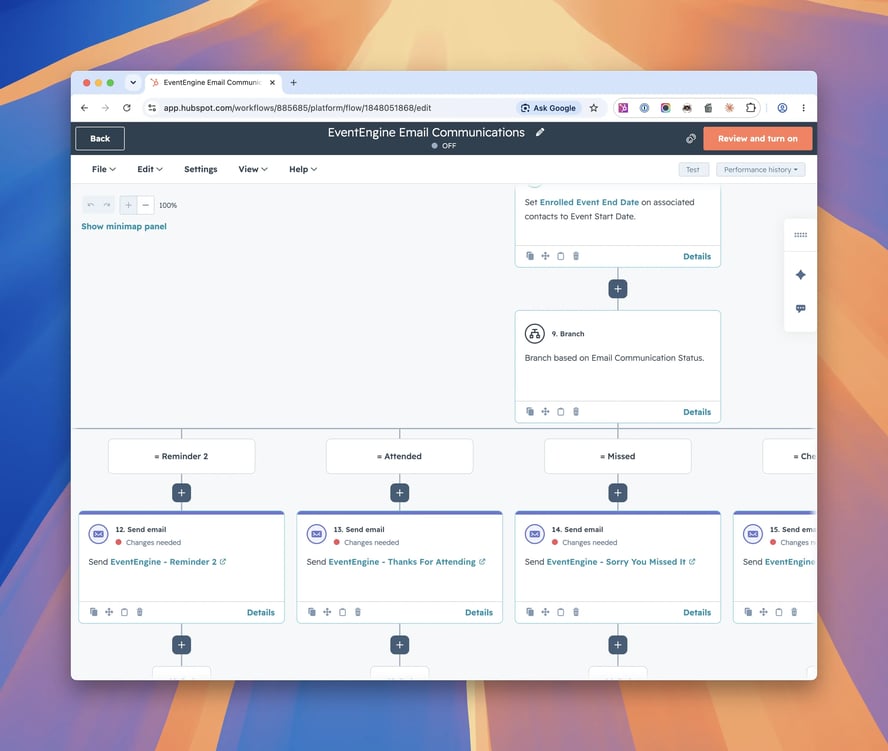Open the Help menu

(x=303, y=169)
